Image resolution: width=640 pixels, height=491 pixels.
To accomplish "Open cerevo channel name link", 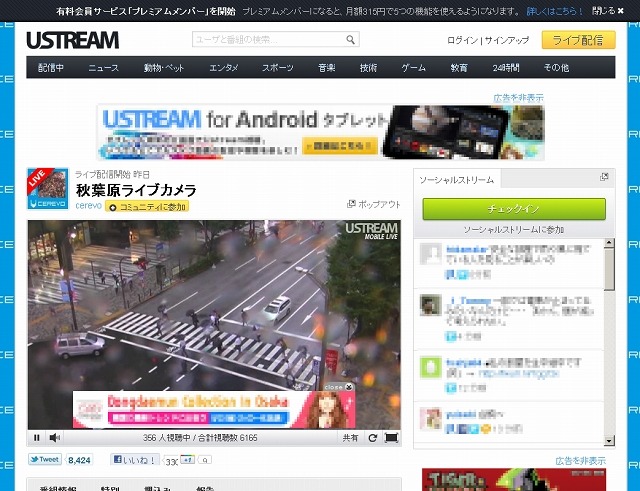I will click(89, 206).
